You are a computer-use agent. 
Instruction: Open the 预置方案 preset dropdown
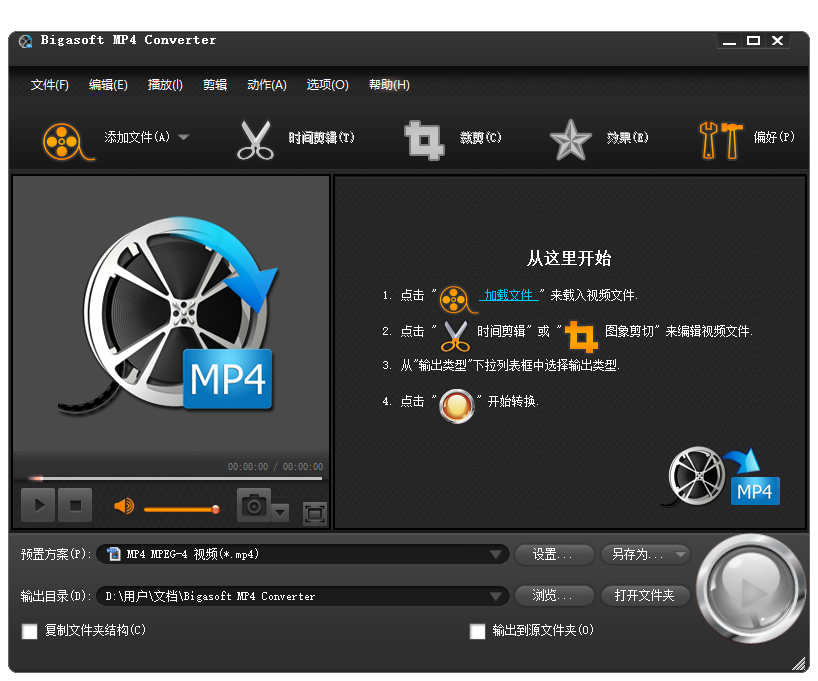tap(496, 554)
